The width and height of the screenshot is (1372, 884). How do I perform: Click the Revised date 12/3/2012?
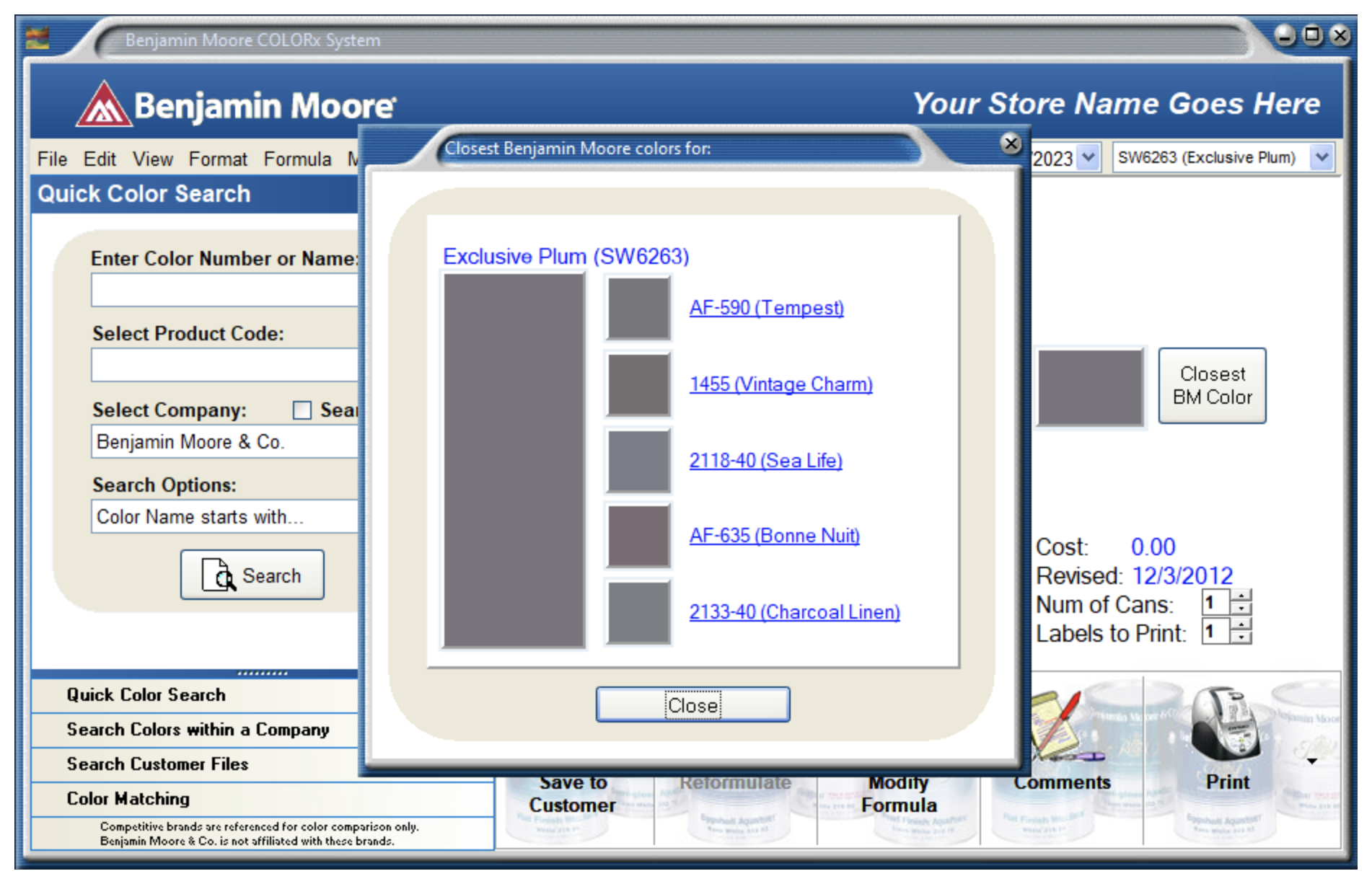click(x=1182, y=576)
